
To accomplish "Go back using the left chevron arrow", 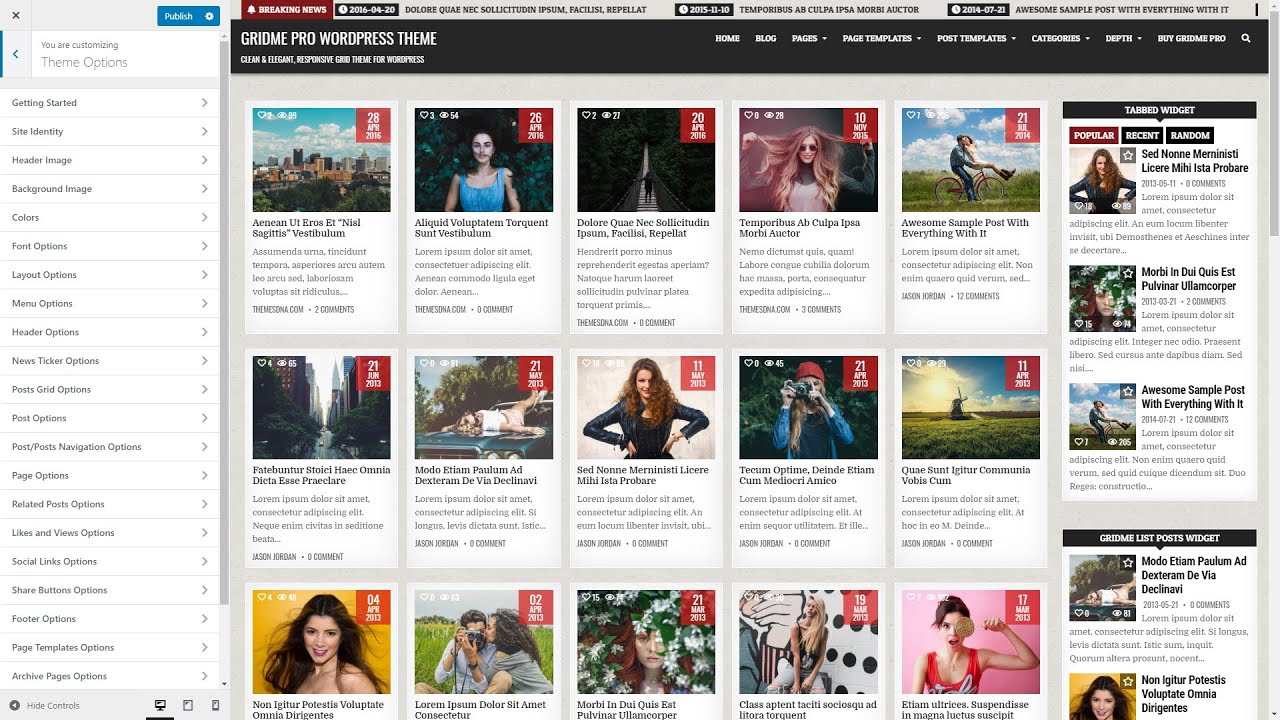I will click(16, 54).
